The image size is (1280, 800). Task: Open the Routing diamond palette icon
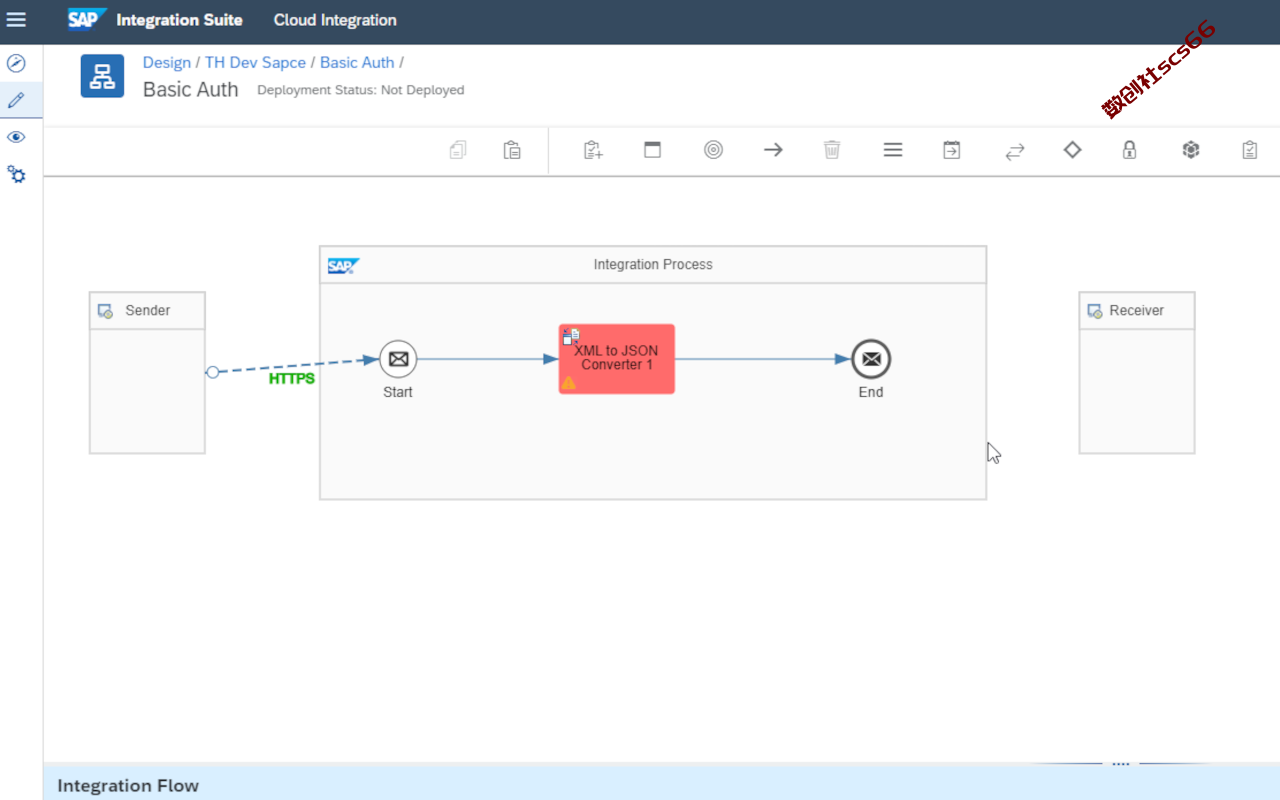(x=1072, y=150)
